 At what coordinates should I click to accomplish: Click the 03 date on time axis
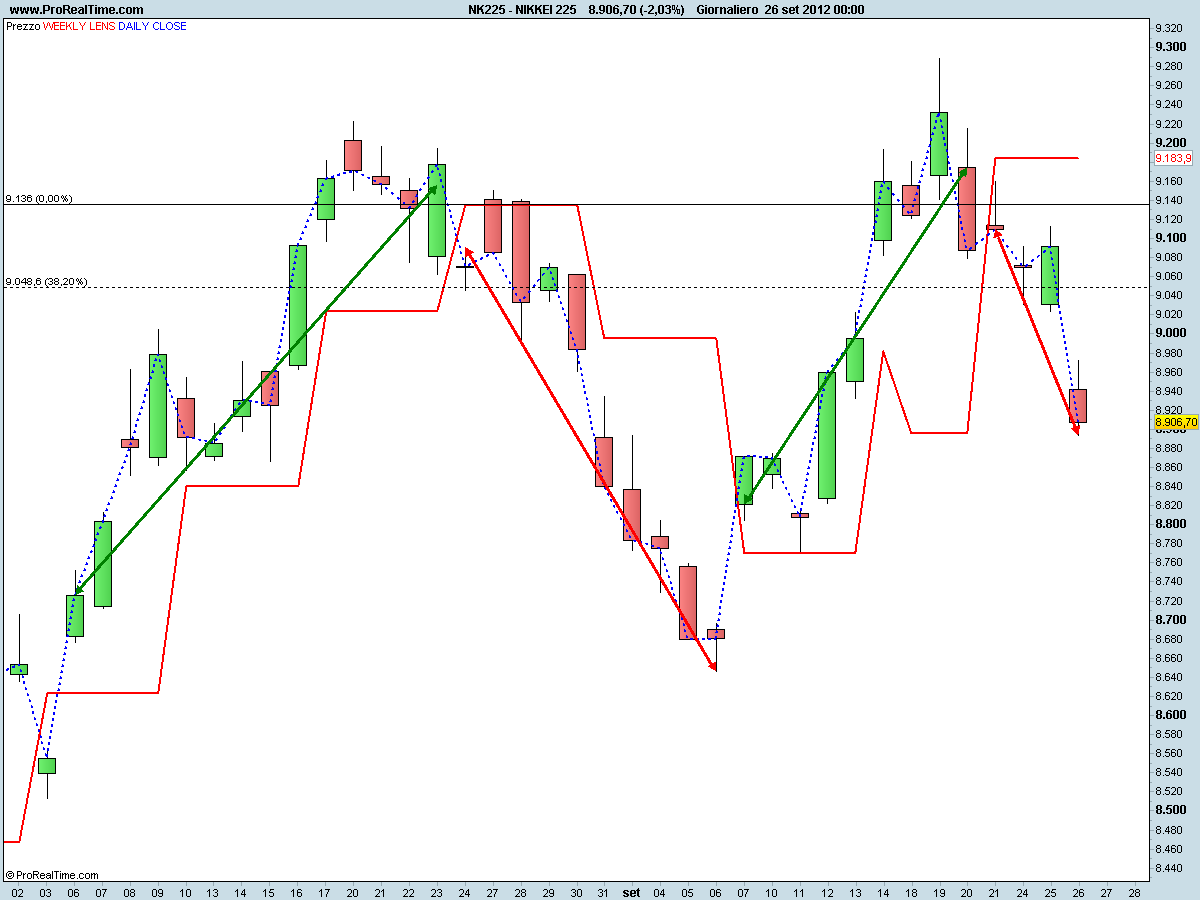(46, 892)
